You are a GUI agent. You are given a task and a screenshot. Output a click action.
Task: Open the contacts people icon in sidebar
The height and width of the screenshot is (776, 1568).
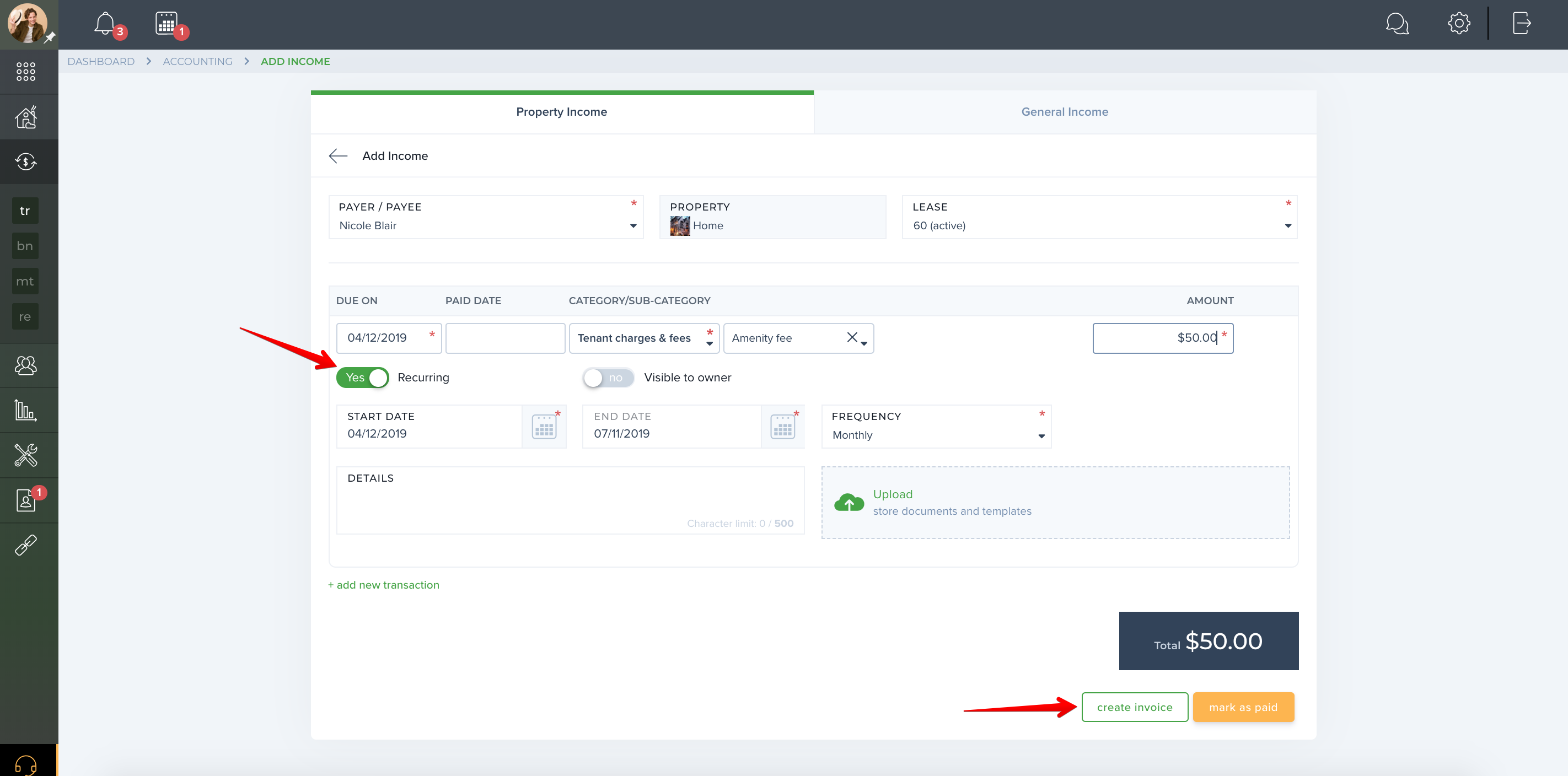(25, 366)
